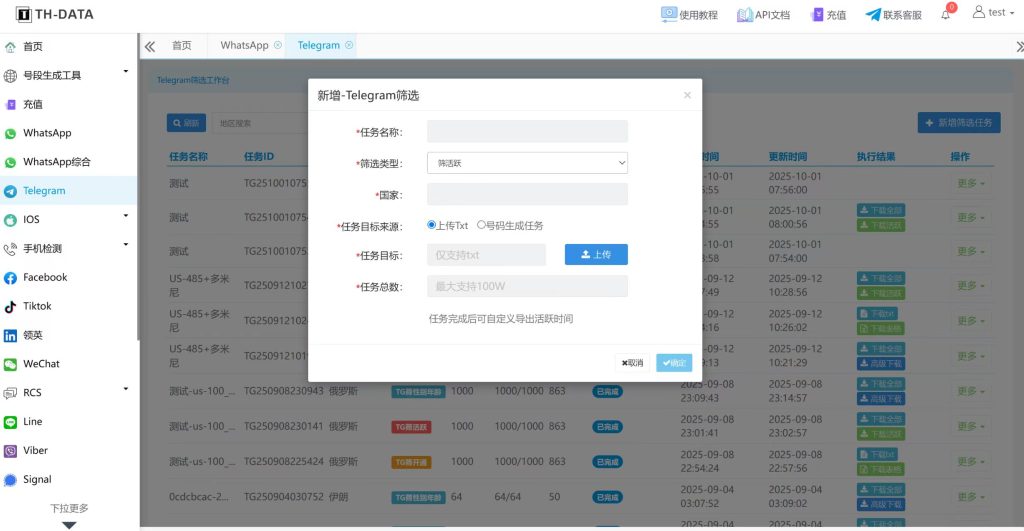Close the 新增-Telegram筛选 dialog
The width and height of the screenshot is (1024, 531).
point(687,95)
